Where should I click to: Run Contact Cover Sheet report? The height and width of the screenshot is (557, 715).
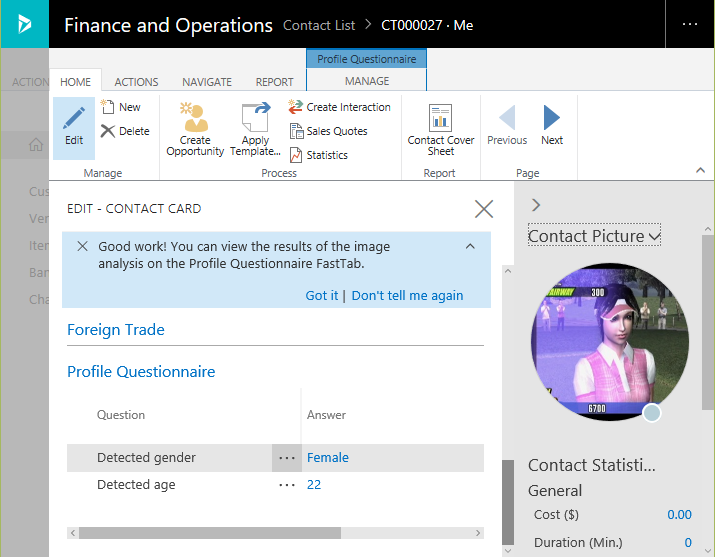[440, 130]
